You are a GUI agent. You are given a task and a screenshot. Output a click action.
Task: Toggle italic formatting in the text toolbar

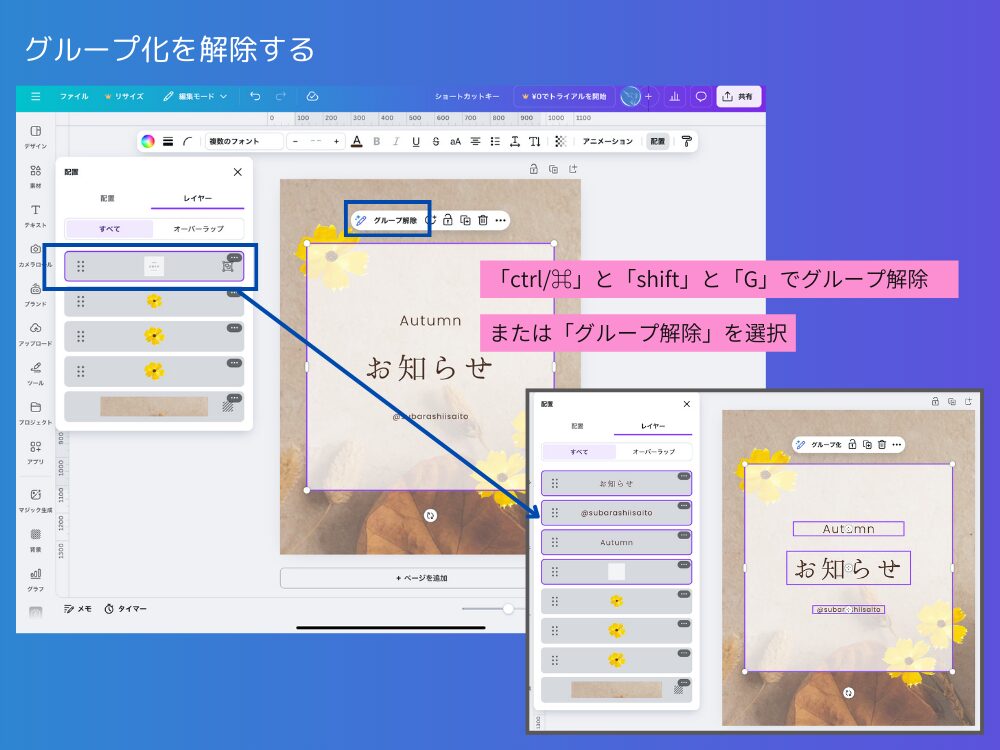tap(396, 141)
